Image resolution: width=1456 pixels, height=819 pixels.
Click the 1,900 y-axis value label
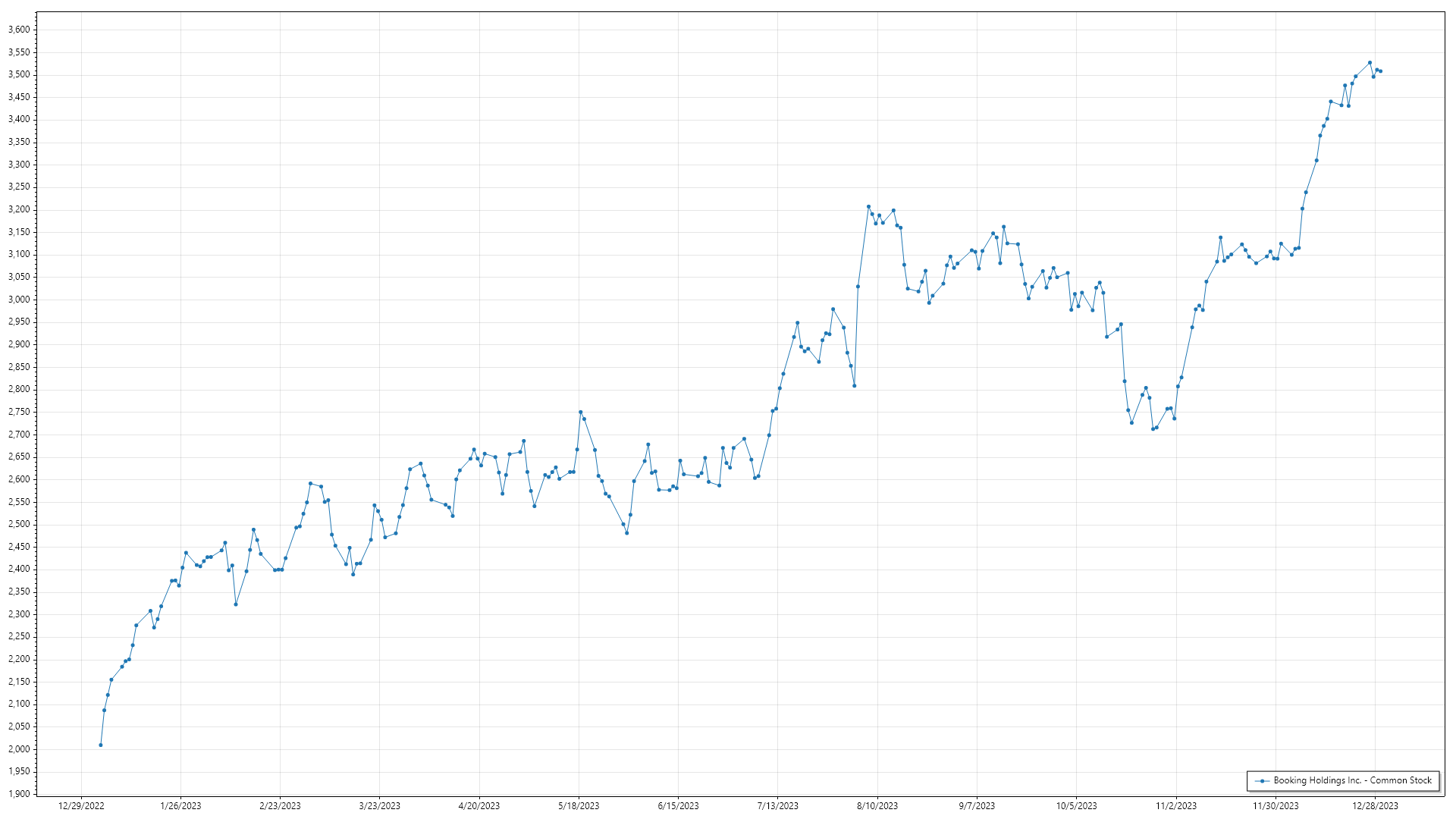[18, 794]
